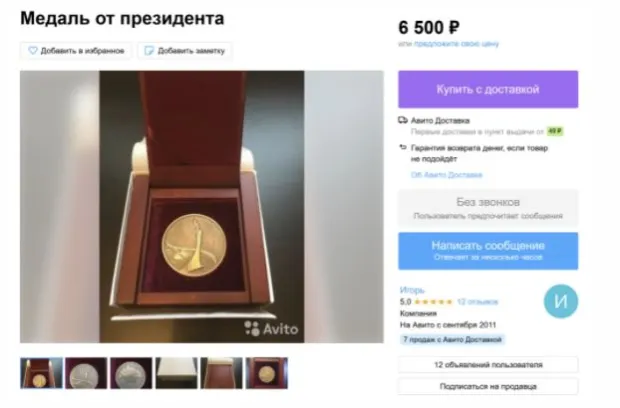
Task: Click the note icon beside Добавить заметку
Action: point(149,51)
